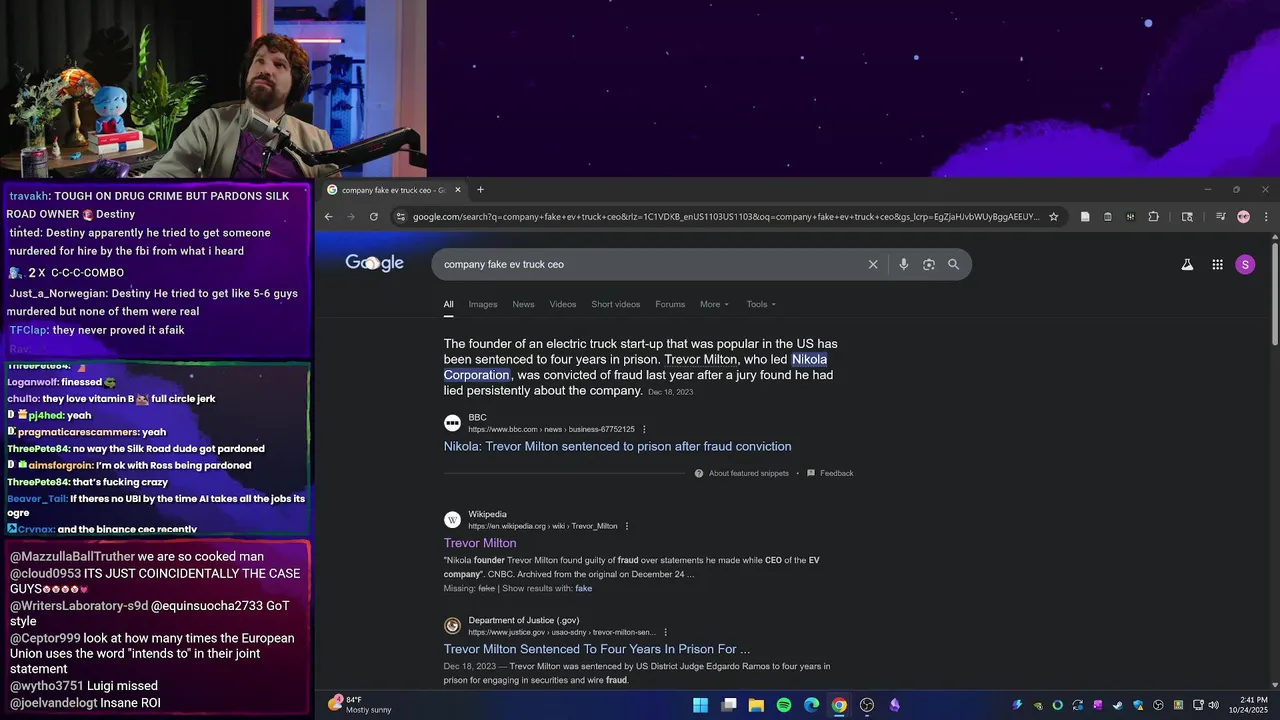Image resolution: width=1280 pixels, height=720 pixels.
Task: Open the three-dot menu beside BBC result
Action: pos(644,429)
